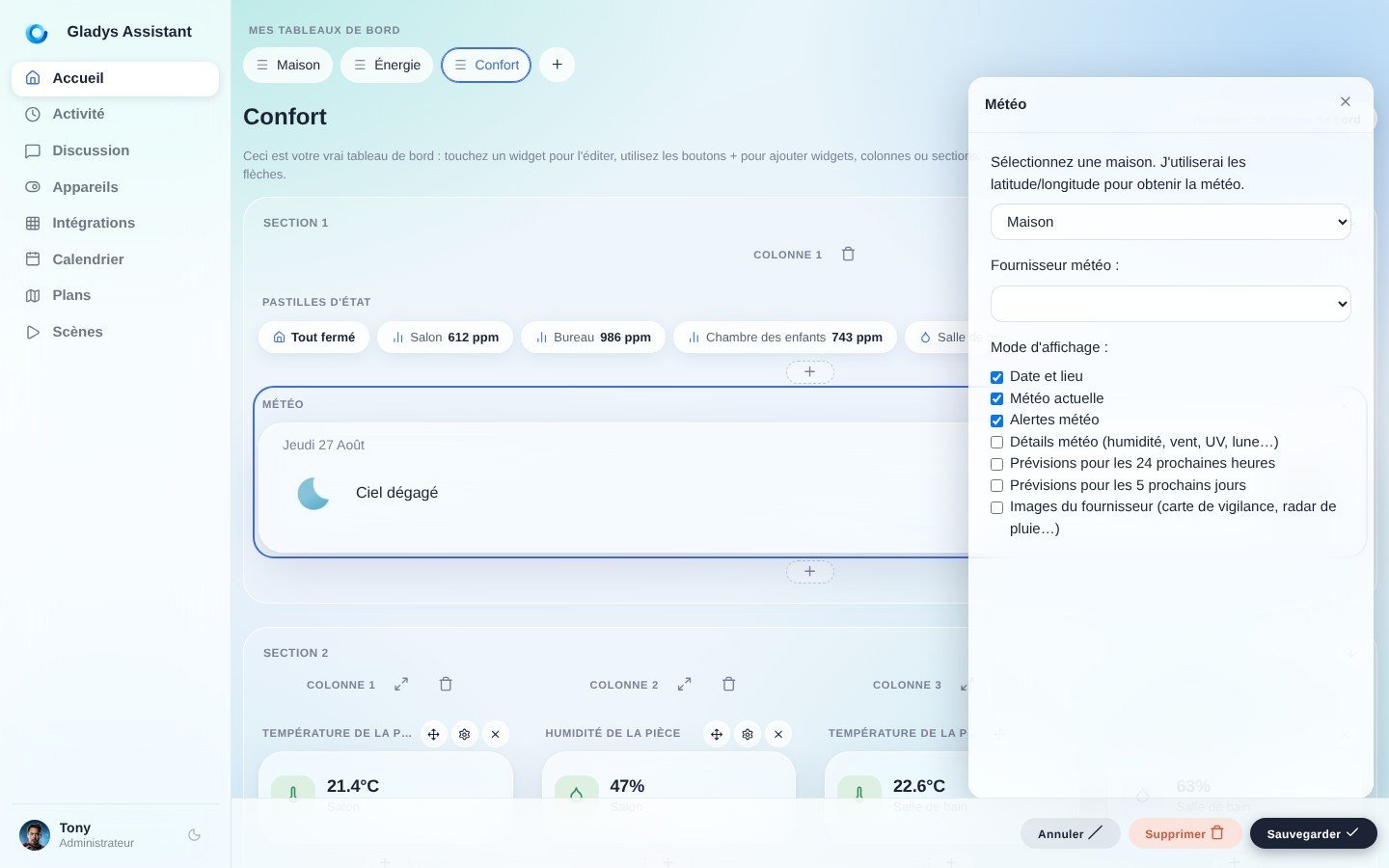
Task: Click the move handle icon of Humidité de la pièce widget
Action: (x=717, y=734)
